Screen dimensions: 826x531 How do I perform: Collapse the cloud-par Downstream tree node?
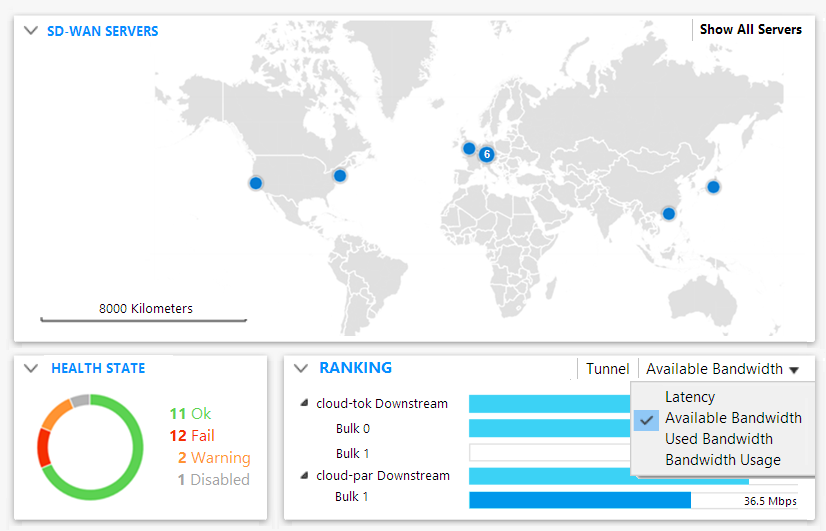[x=304, y=476]
